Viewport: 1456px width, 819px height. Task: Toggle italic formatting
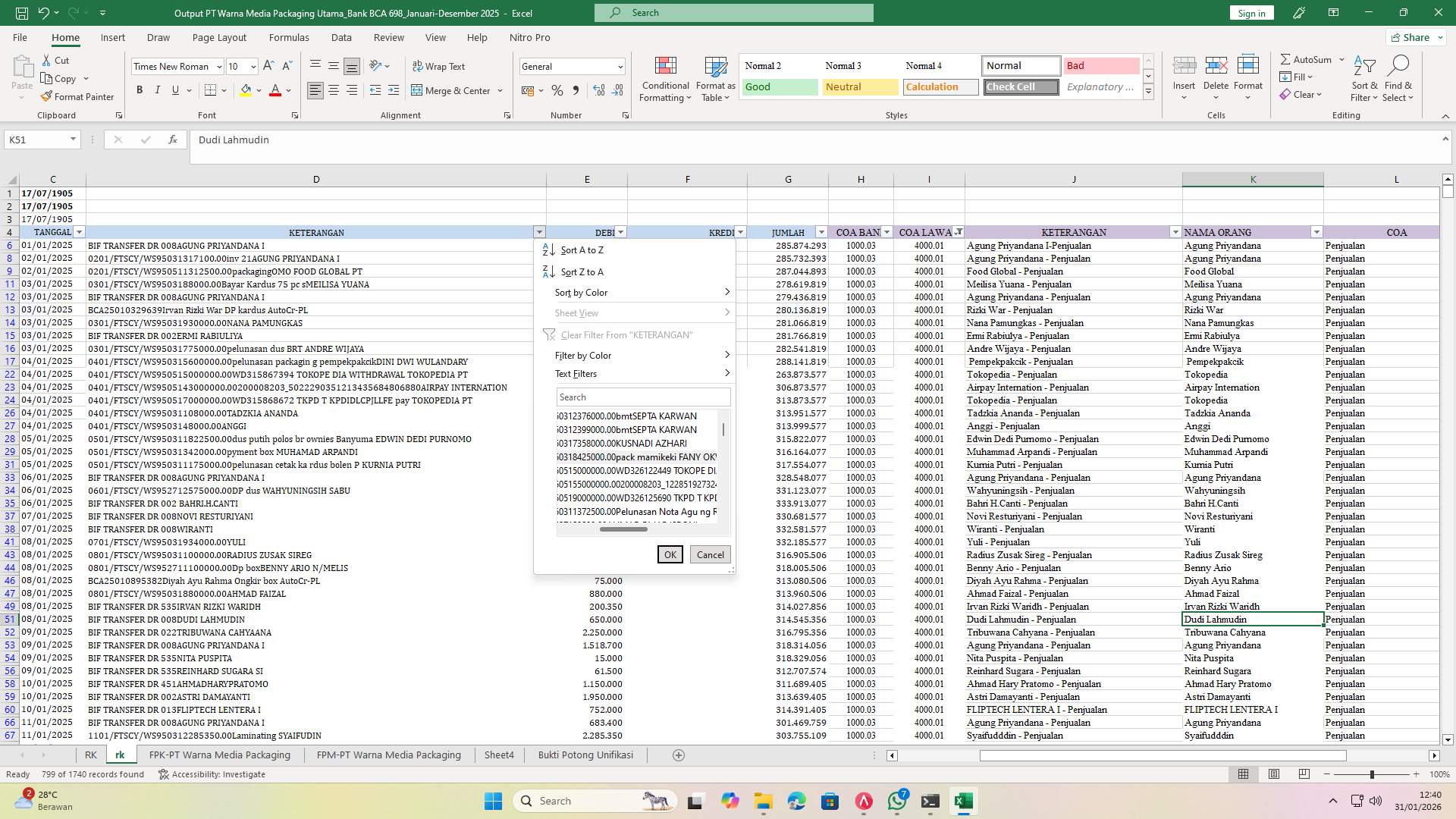point(158,89)
